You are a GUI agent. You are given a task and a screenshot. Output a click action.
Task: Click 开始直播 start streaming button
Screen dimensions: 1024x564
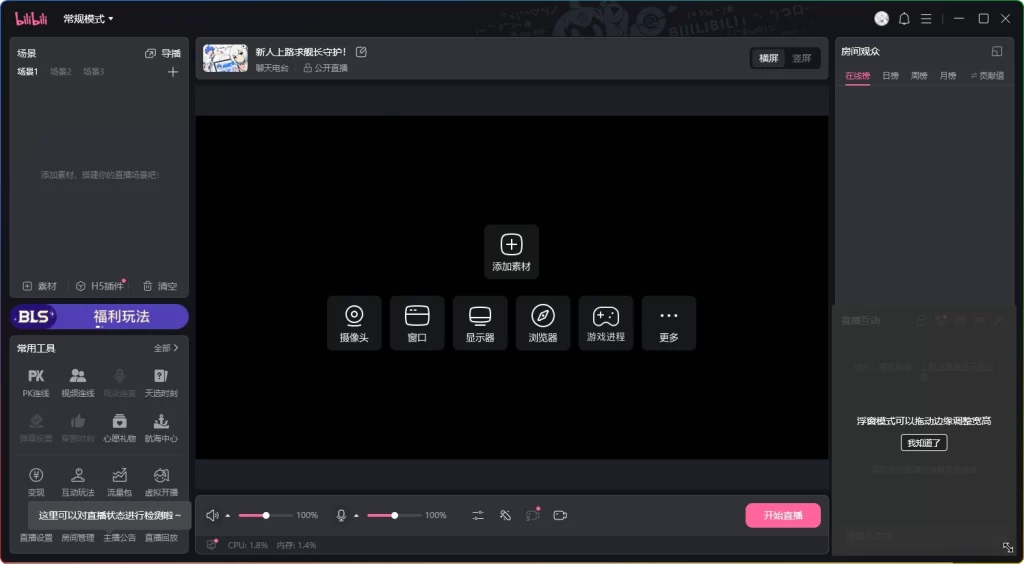(x=783, y=516)
